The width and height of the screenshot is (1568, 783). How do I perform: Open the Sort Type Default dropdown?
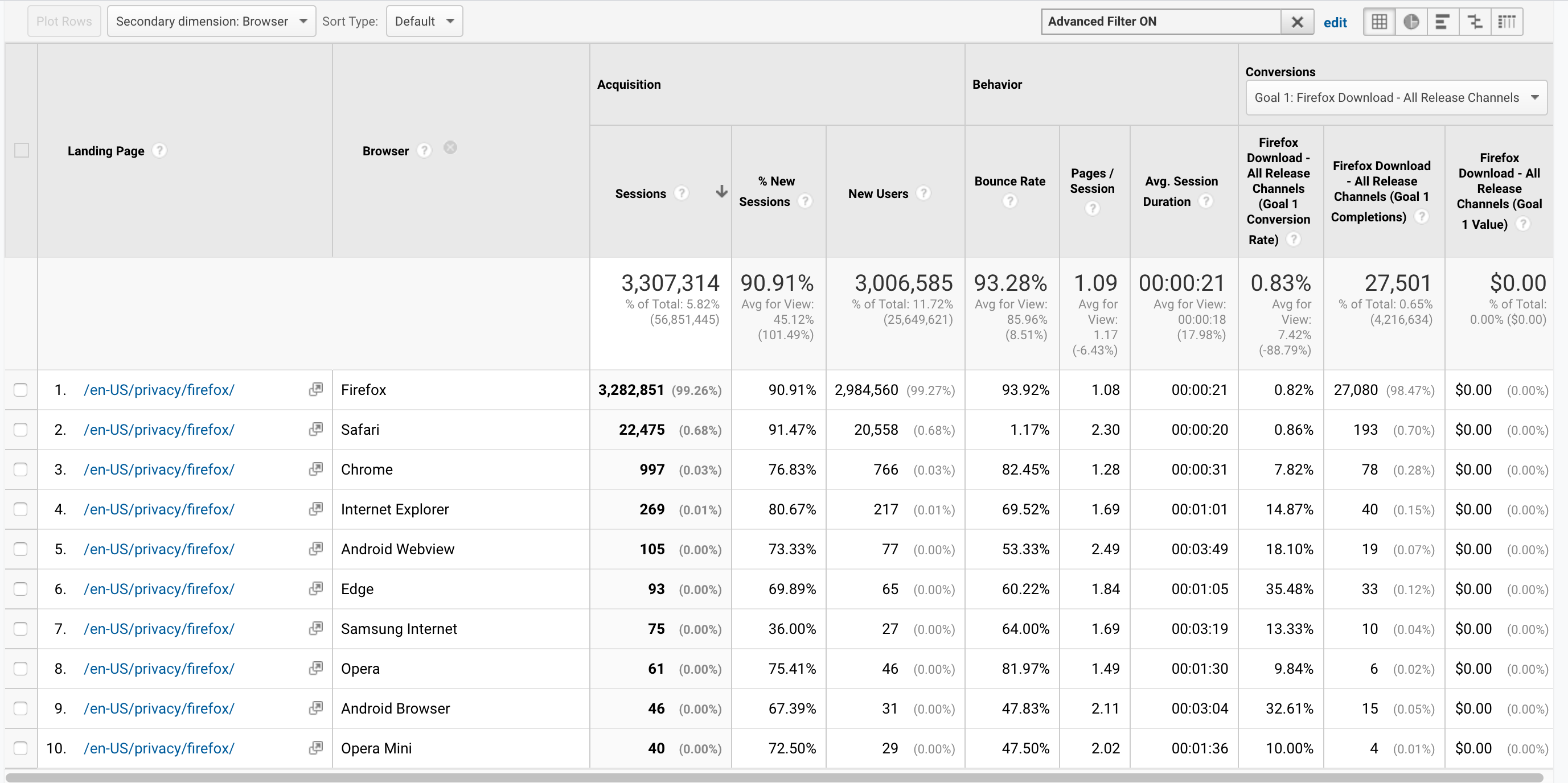(x=424, y=21)
